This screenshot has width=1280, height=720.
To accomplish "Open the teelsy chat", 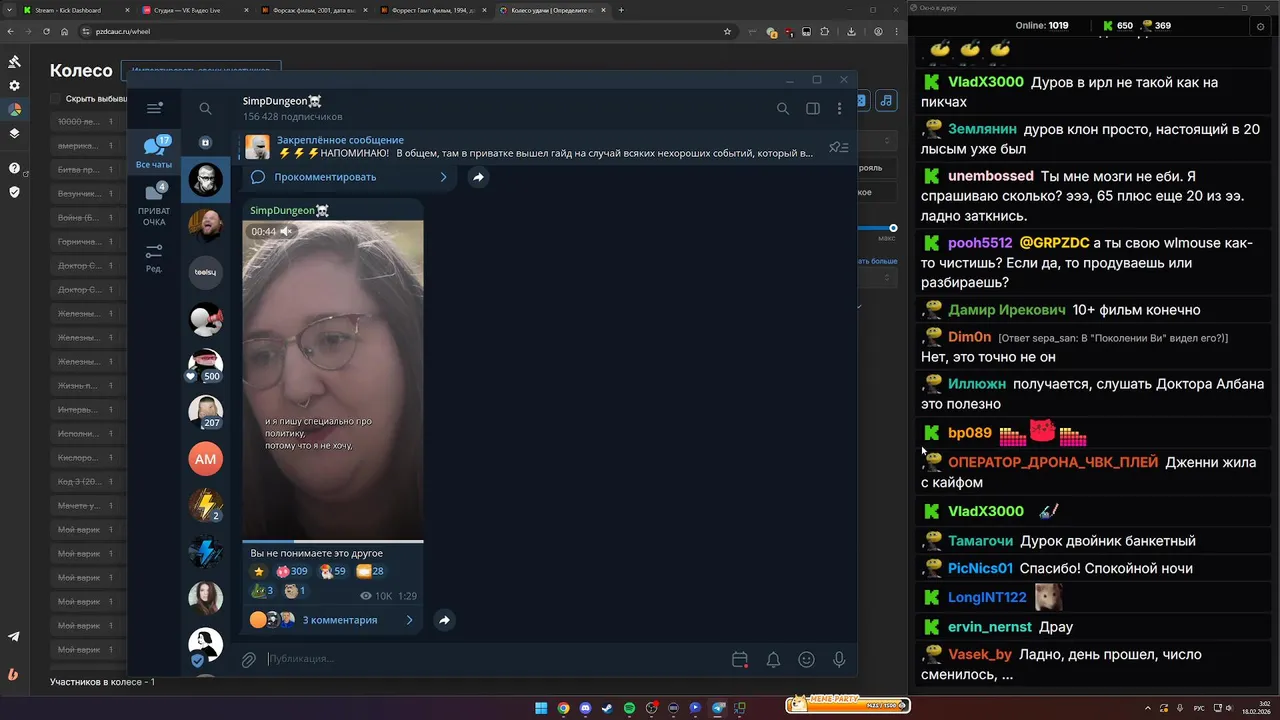I will (205, 272).
